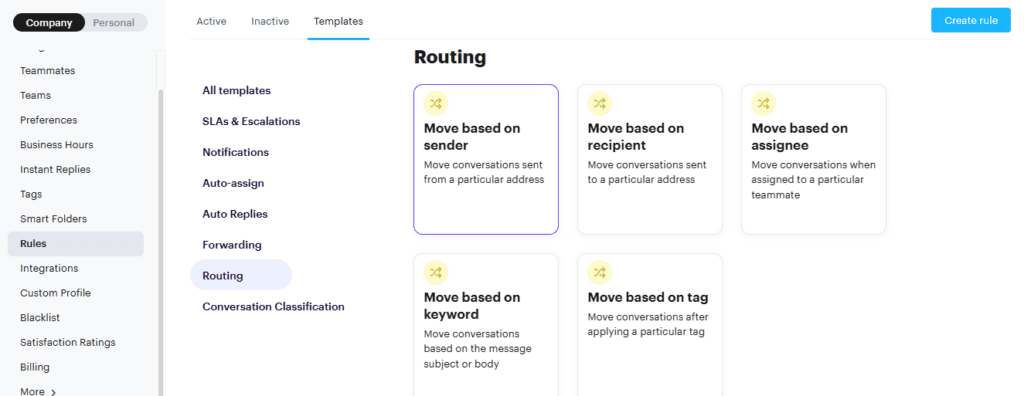Show All templates category

(x=236, y=90)
